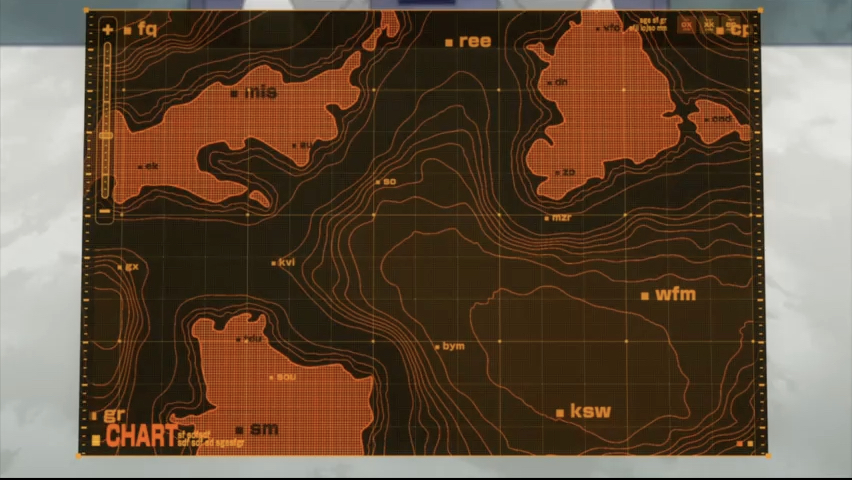Select the 'zb' point on the island

pos(565,172)
